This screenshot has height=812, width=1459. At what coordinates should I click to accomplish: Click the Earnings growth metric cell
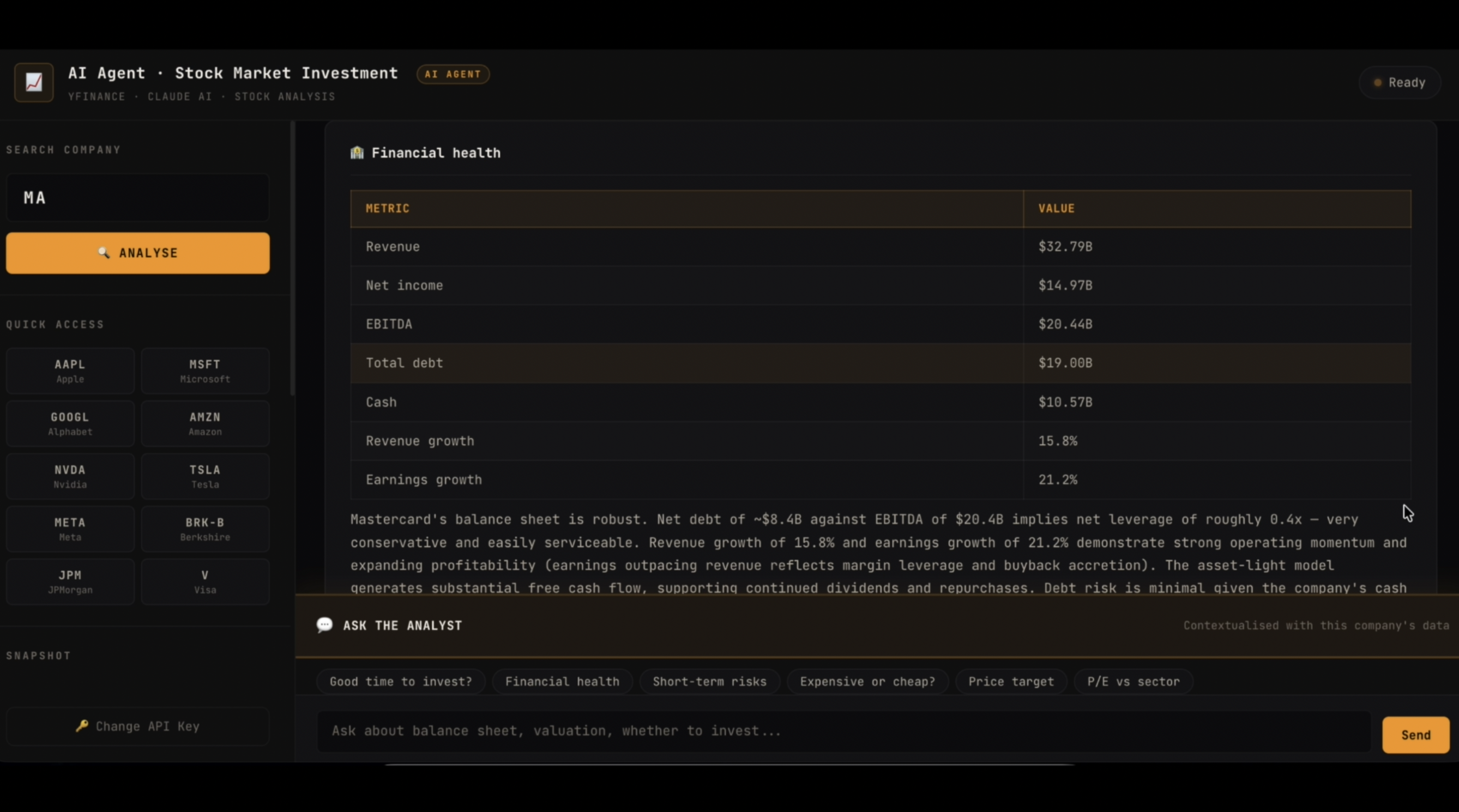click(686, 480)
